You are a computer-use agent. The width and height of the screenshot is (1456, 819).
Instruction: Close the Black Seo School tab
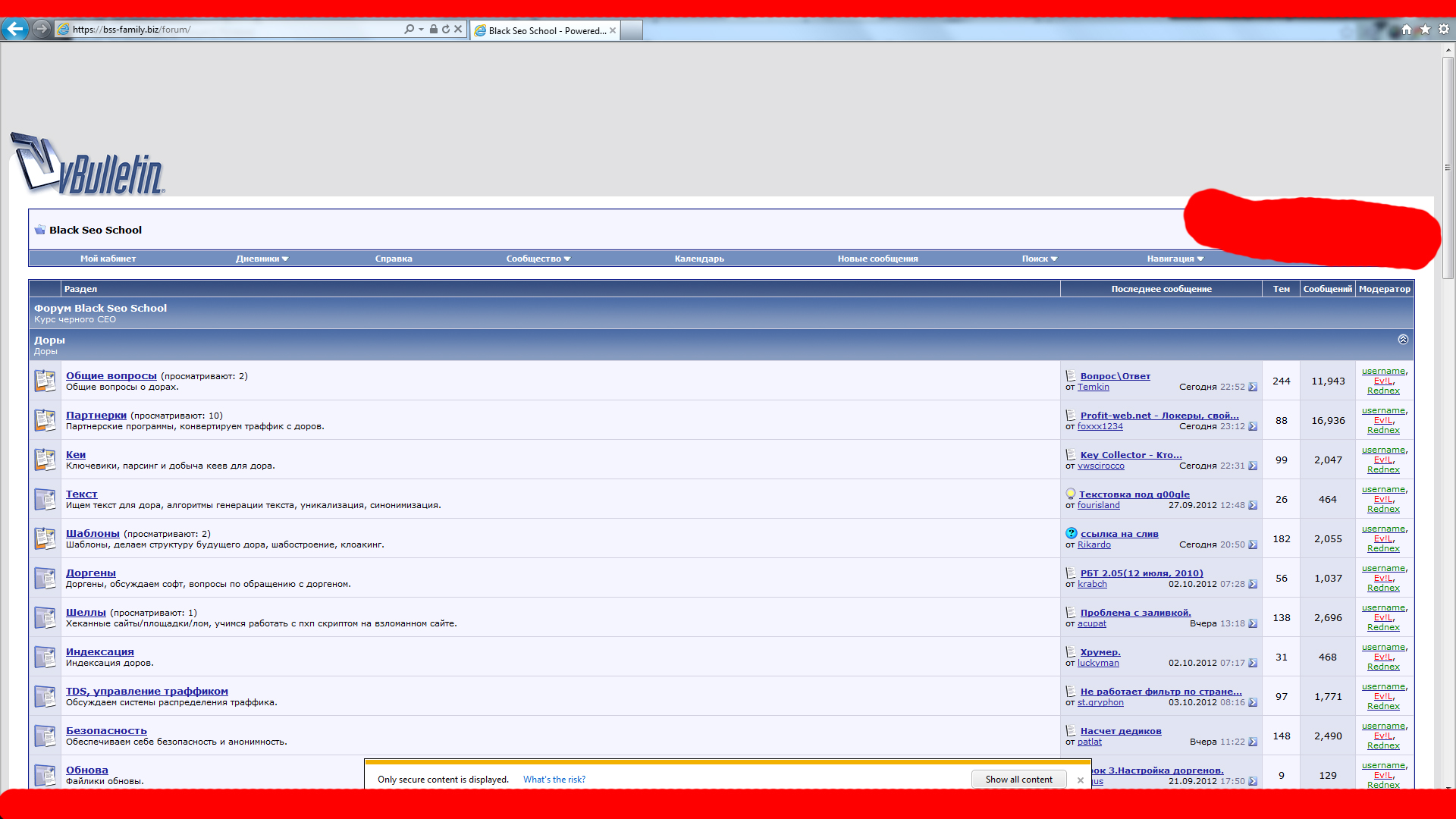click(x=613, y=30)
